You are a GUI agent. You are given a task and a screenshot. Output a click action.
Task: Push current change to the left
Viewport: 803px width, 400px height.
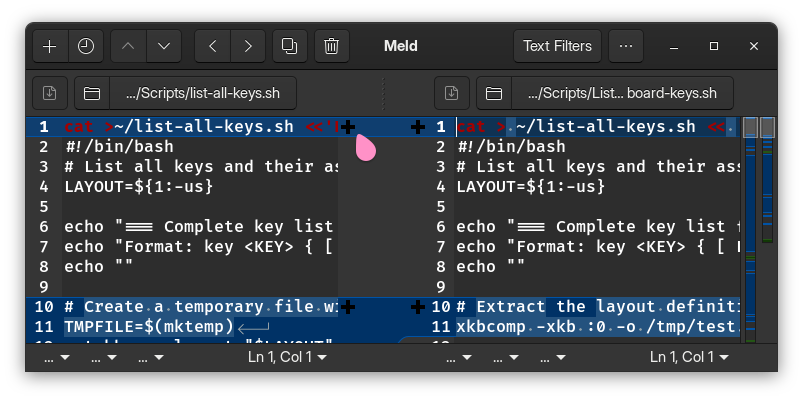tap(212, 46)
